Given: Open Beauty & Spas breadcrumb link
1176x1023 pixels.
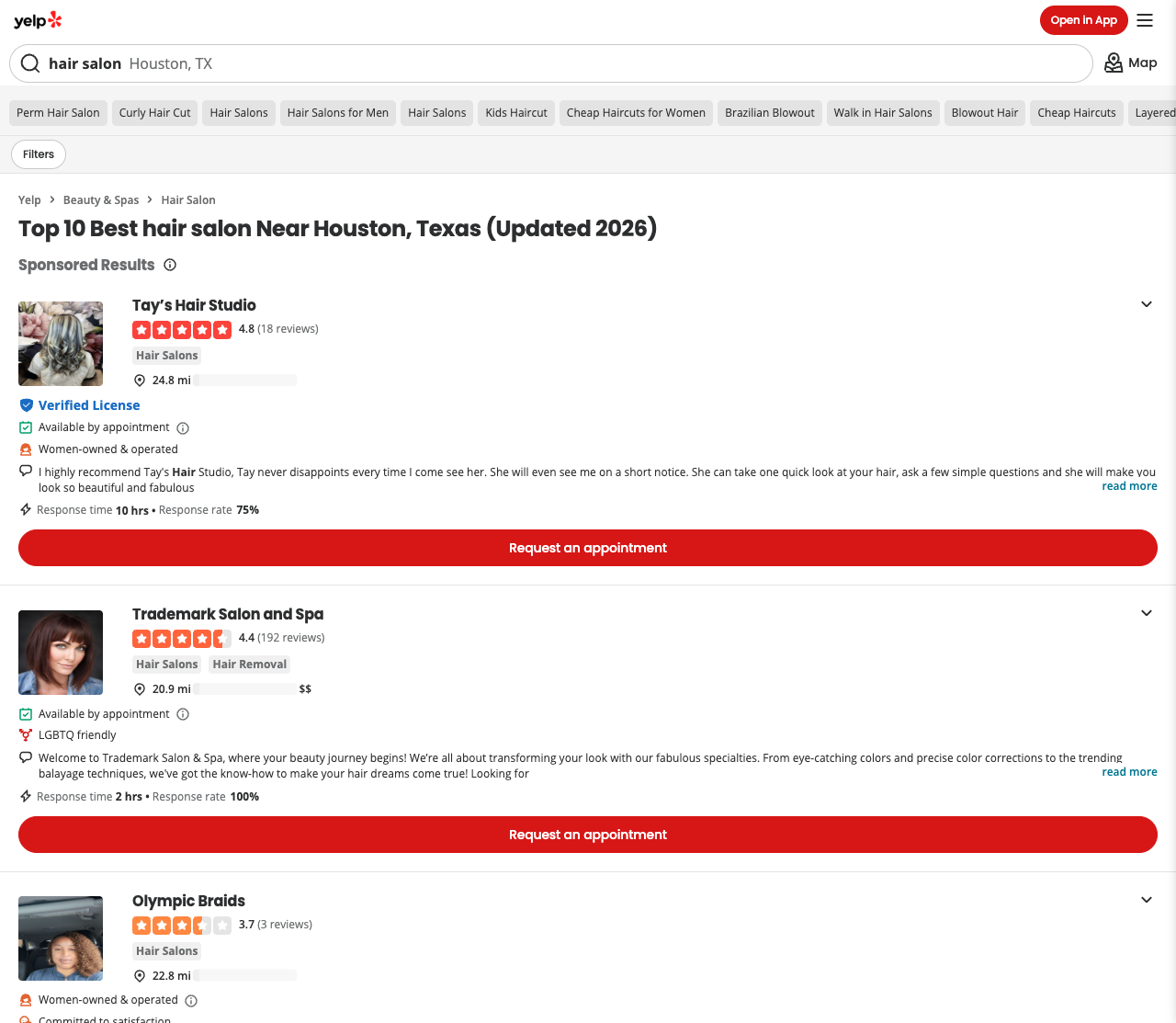Looking at the screenshot, I should tap(101, 200).
